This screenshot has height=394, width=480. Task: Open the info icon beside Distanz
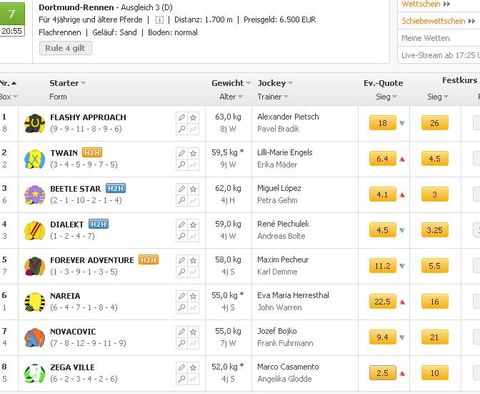click(x=160, y=20)
